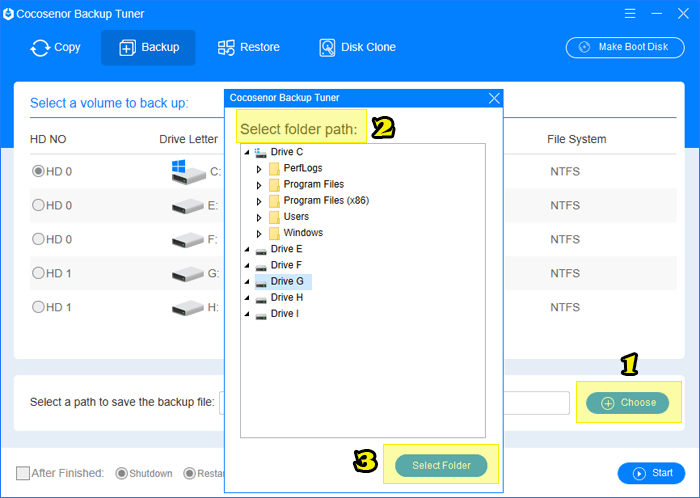Click the Windows folder icon

274,233
